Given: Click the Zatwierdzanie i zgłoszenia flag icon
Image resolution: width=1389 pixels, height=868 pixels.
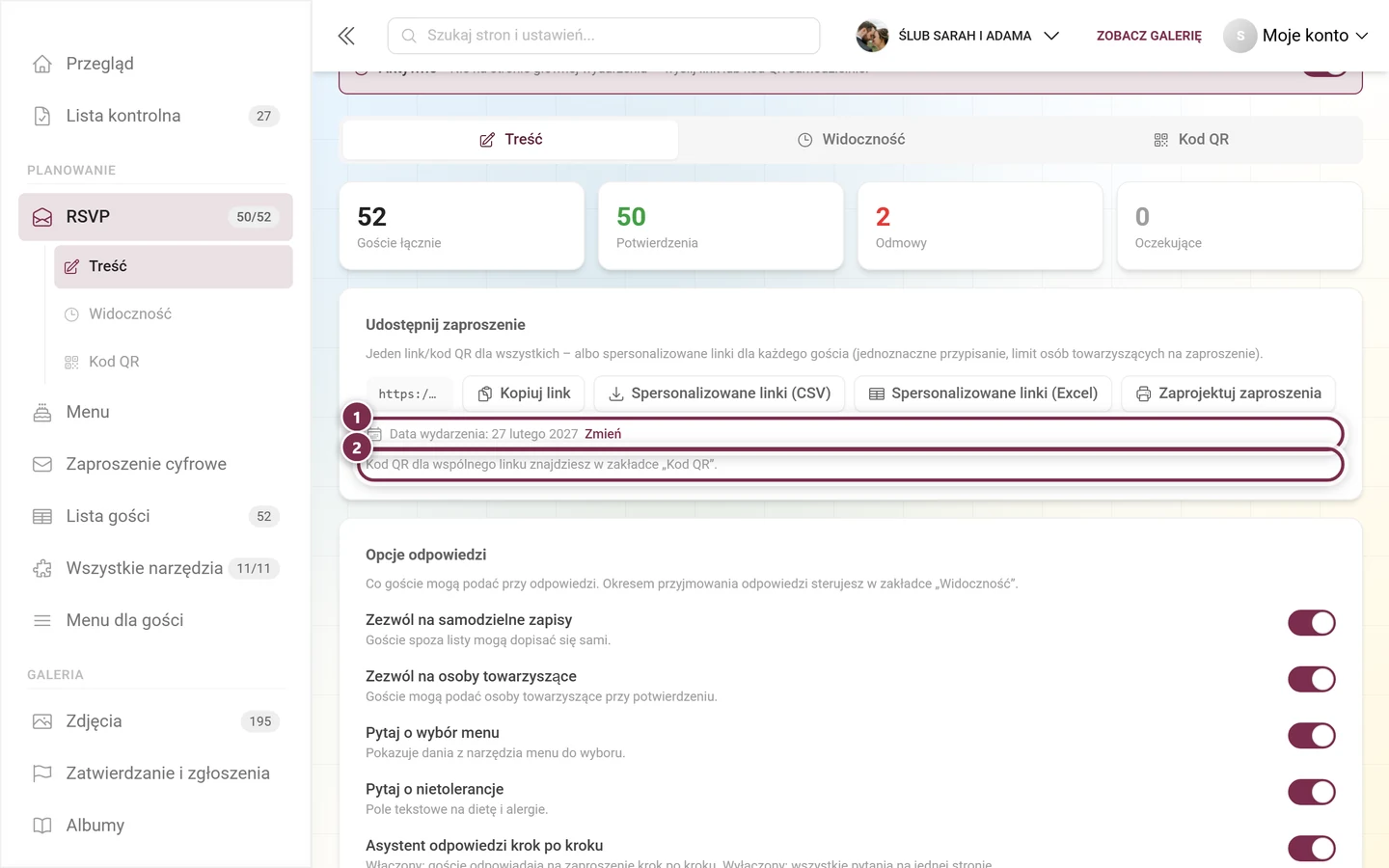Looking at the screenshot, I should point(42,773).
